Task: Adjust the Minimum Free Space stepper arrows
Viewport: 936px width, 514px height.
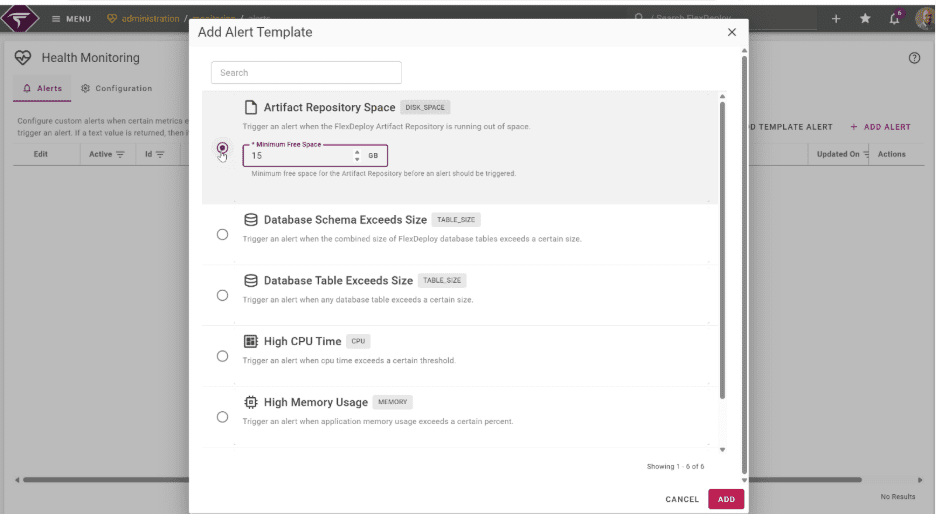Action: 357,156
